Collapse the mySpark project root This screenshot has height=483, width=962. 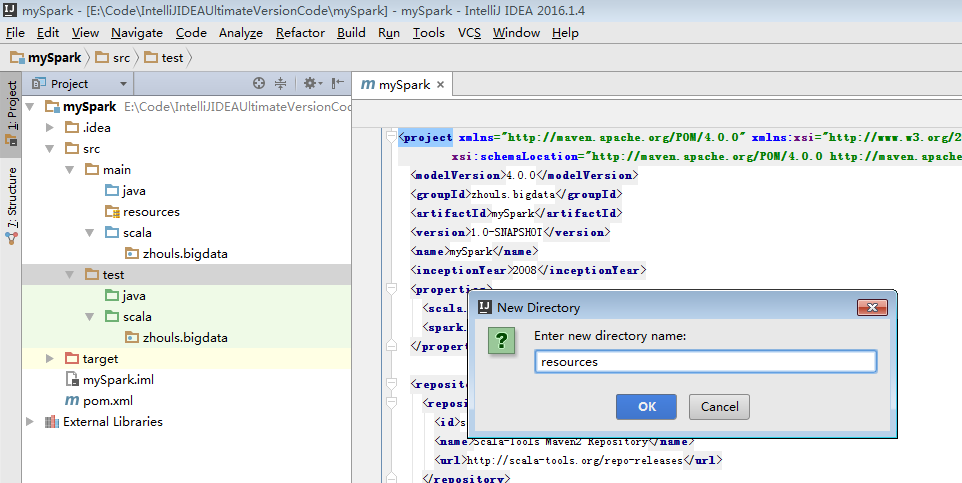point(29,107)
